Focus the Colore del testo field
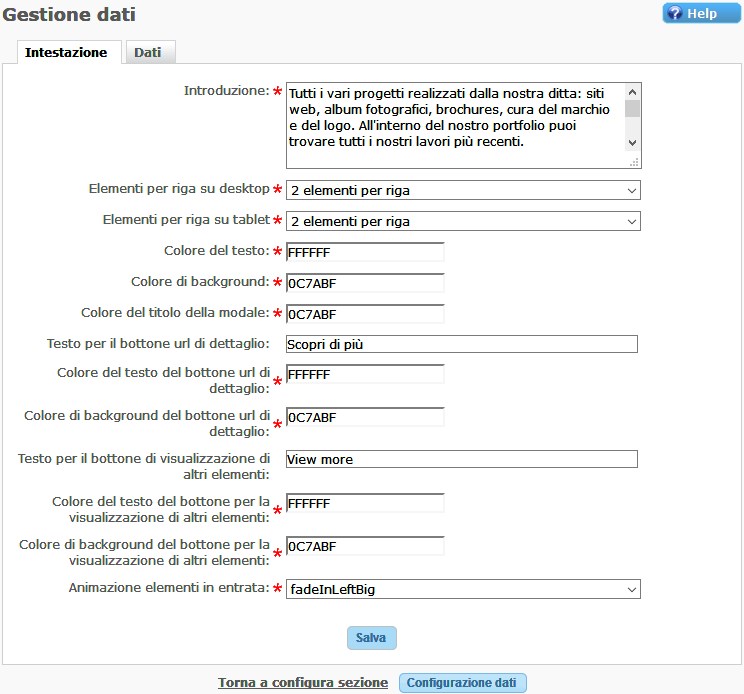 coord(365,252)
